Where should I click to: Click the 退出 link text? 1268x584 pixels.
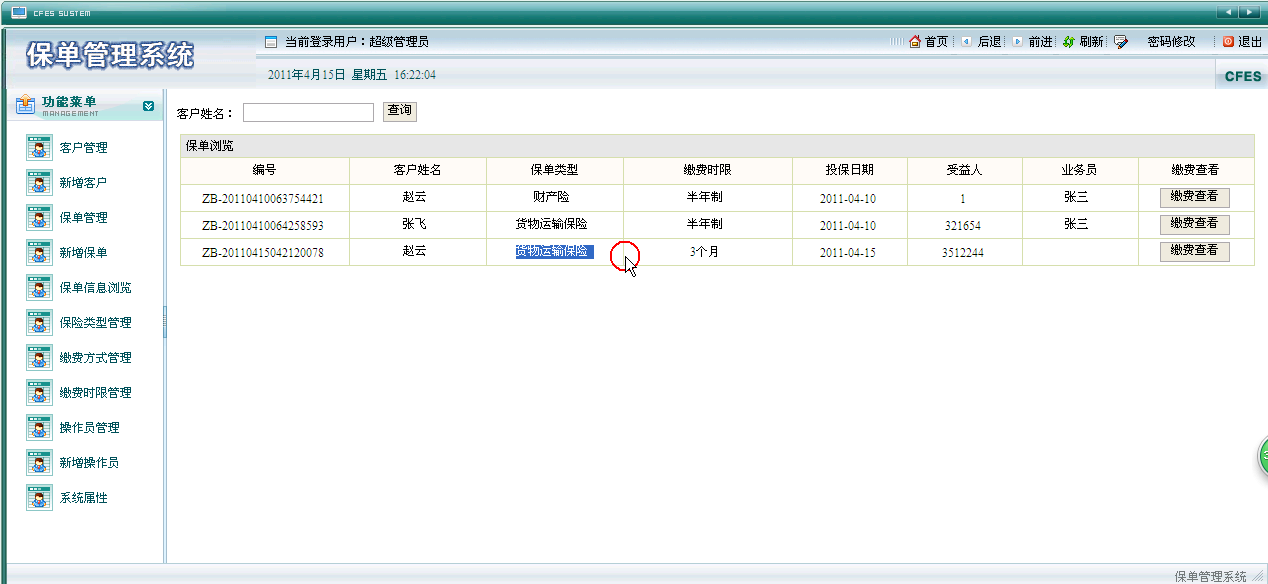click(x=1250, y=42)
